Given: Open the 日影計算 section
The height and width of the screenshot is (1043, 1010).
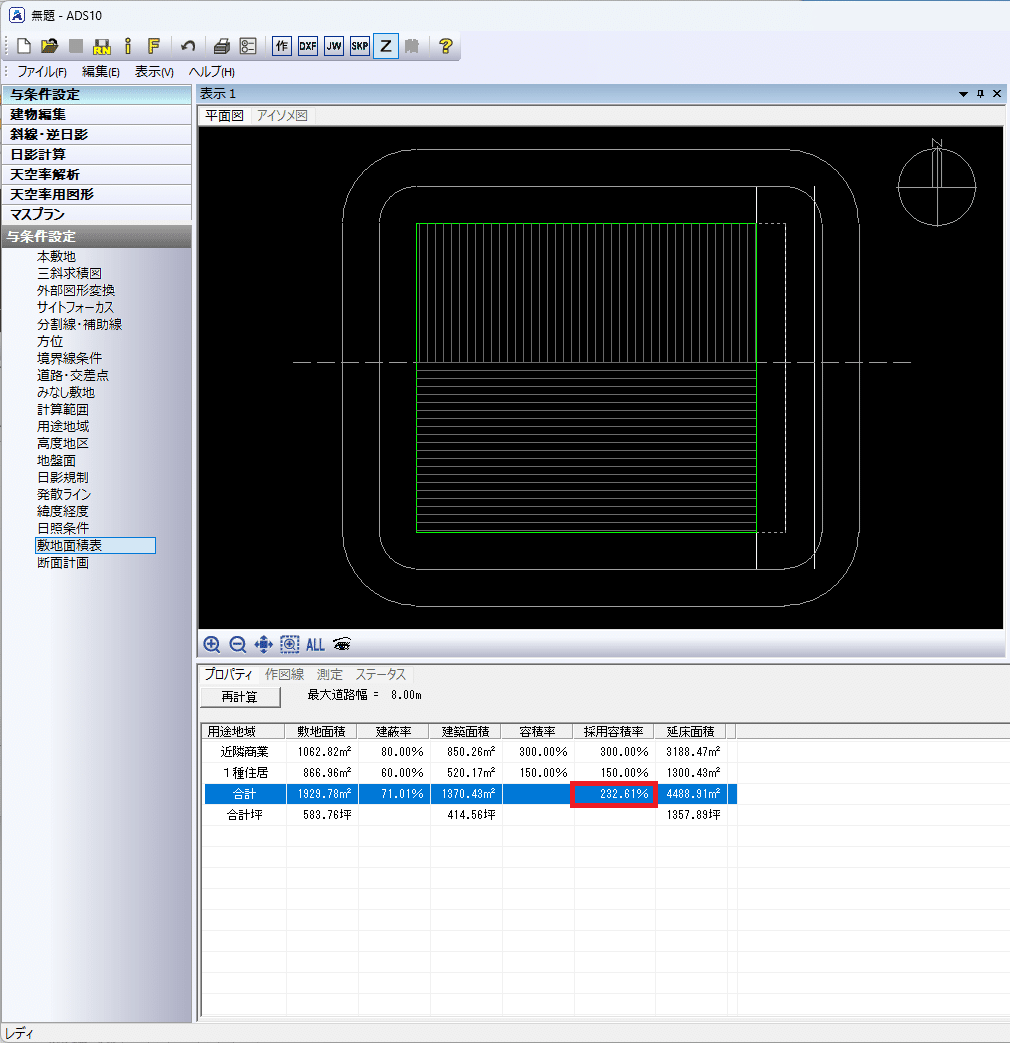Looking at the screenshot, I should (96, 154).
